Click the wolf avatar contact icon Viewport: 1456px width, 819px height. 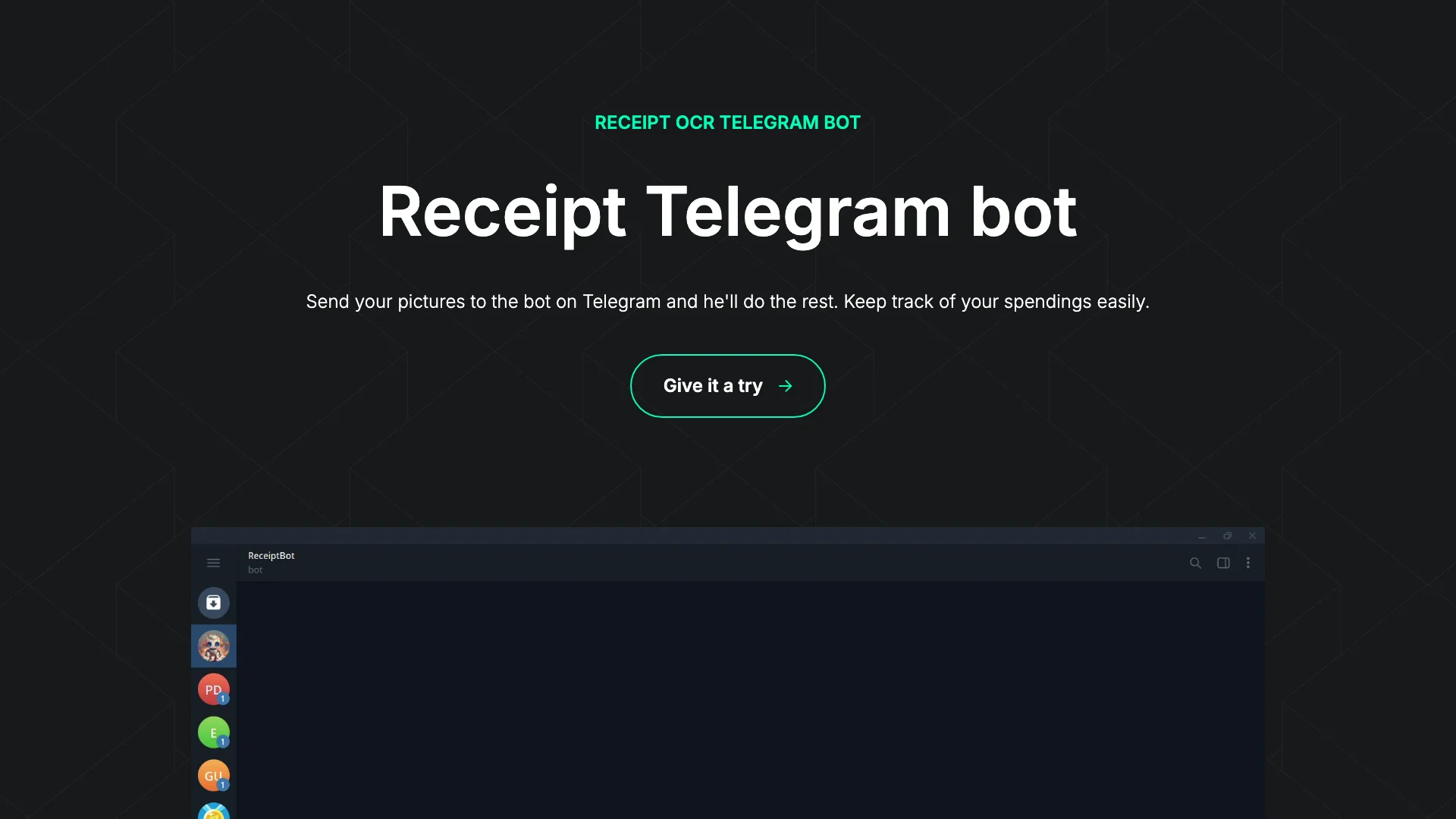pos(213,645)
